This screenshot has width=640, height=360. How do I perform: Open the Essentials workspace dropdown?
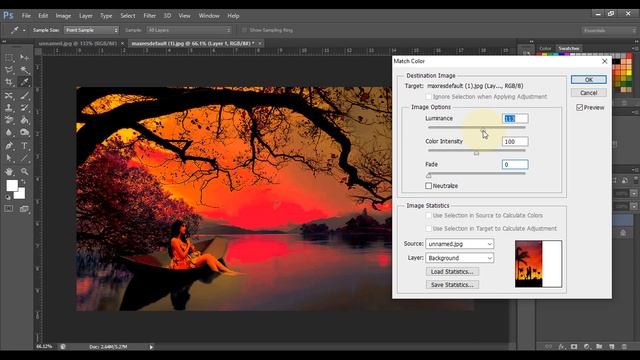609,30
